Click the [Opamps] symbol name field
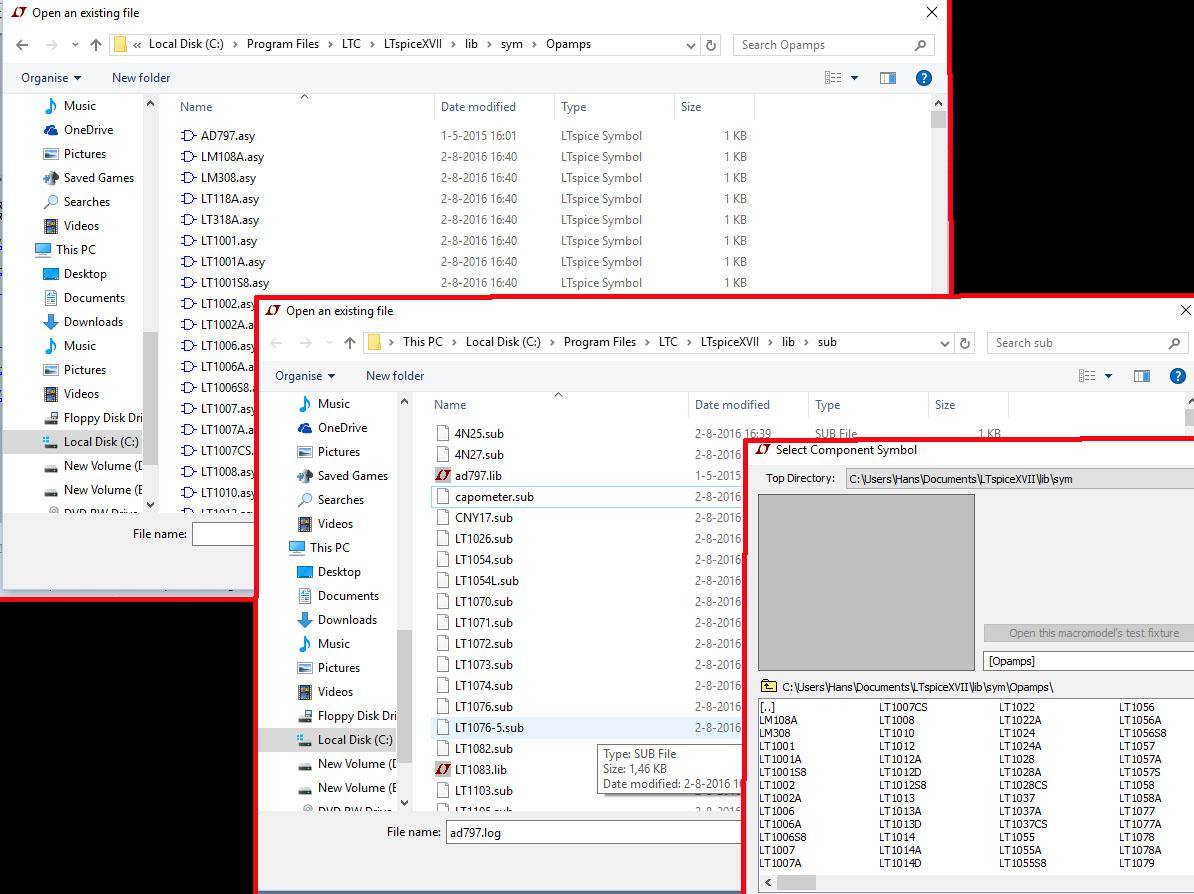Screen dimensions: 1194x894 1089,661
